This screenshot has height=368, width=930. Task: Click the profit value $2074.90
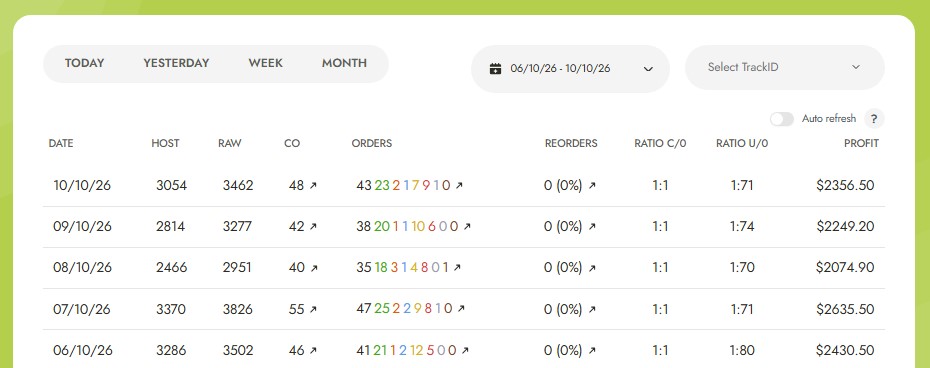click(x=845, y=268)
